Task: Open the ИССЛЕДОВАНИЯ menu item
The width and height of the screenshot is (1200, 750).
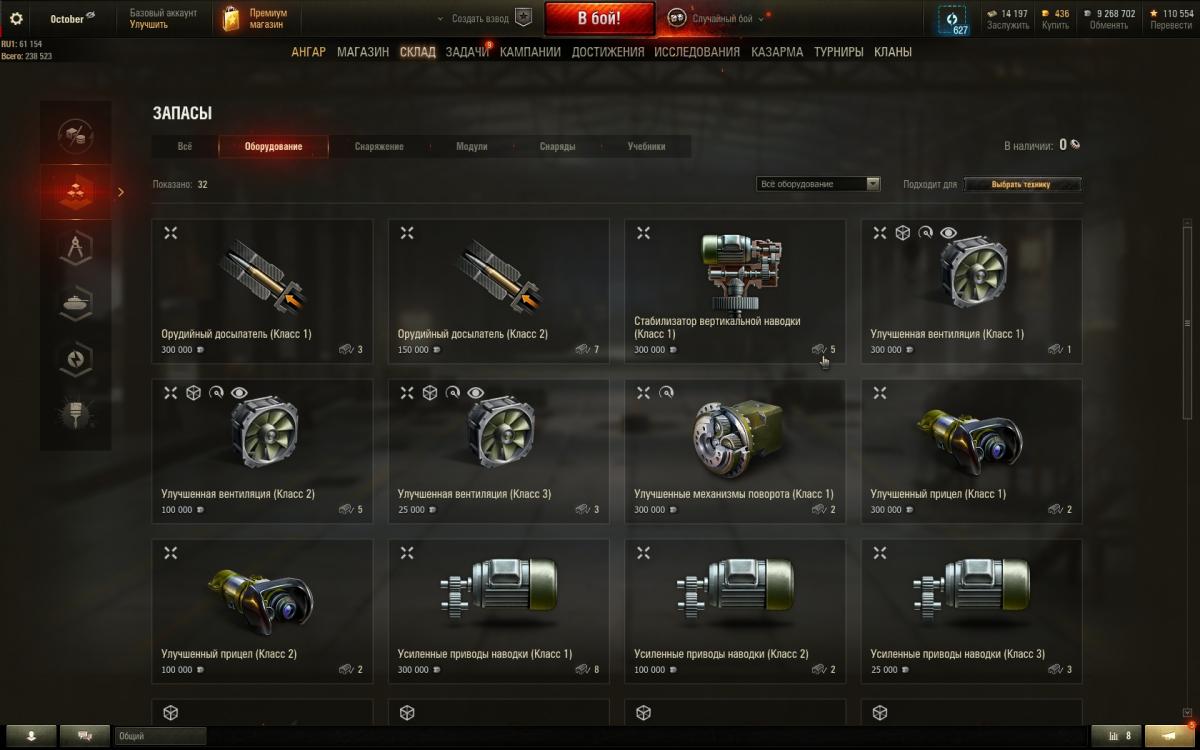Action: (697, 52)
